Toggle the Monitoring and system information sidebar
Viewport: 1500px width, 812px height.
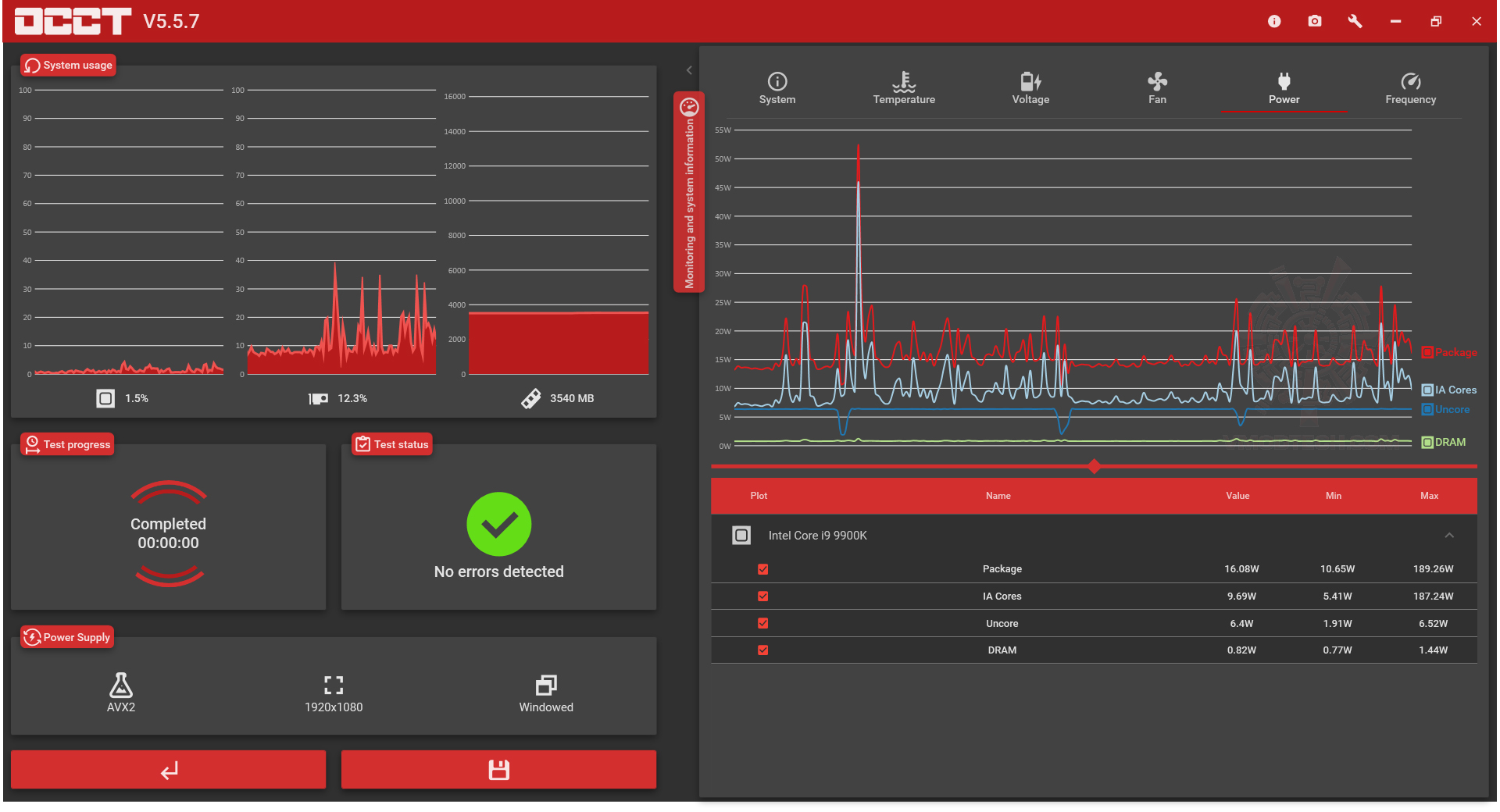(689, 192)
